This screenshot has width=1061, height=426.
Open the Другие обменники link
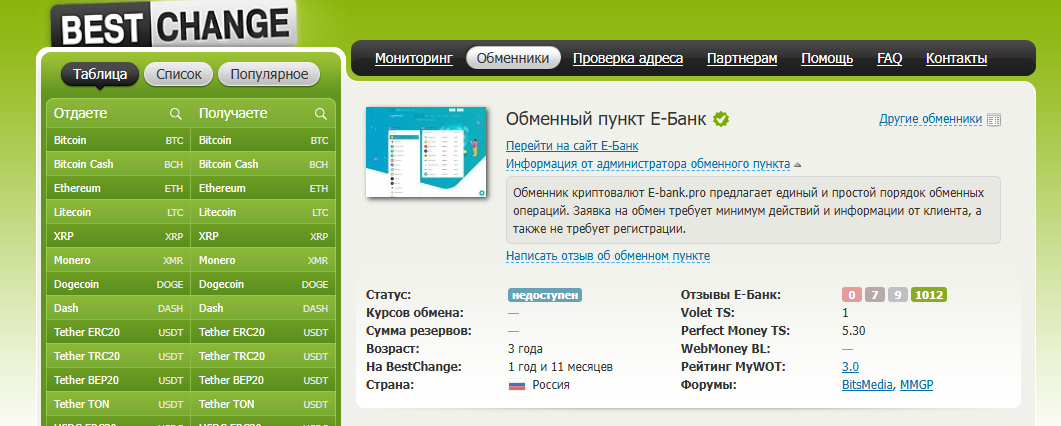pos(930,119)
